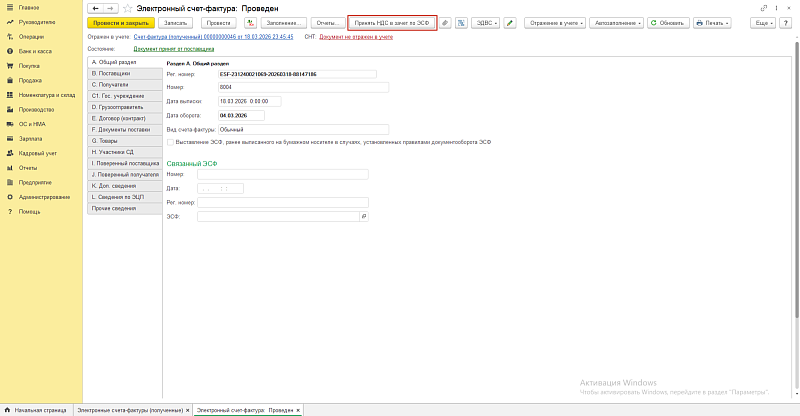Open the ЭДВС dropdown
Screen dimensions: 800x416
[486, 22]
